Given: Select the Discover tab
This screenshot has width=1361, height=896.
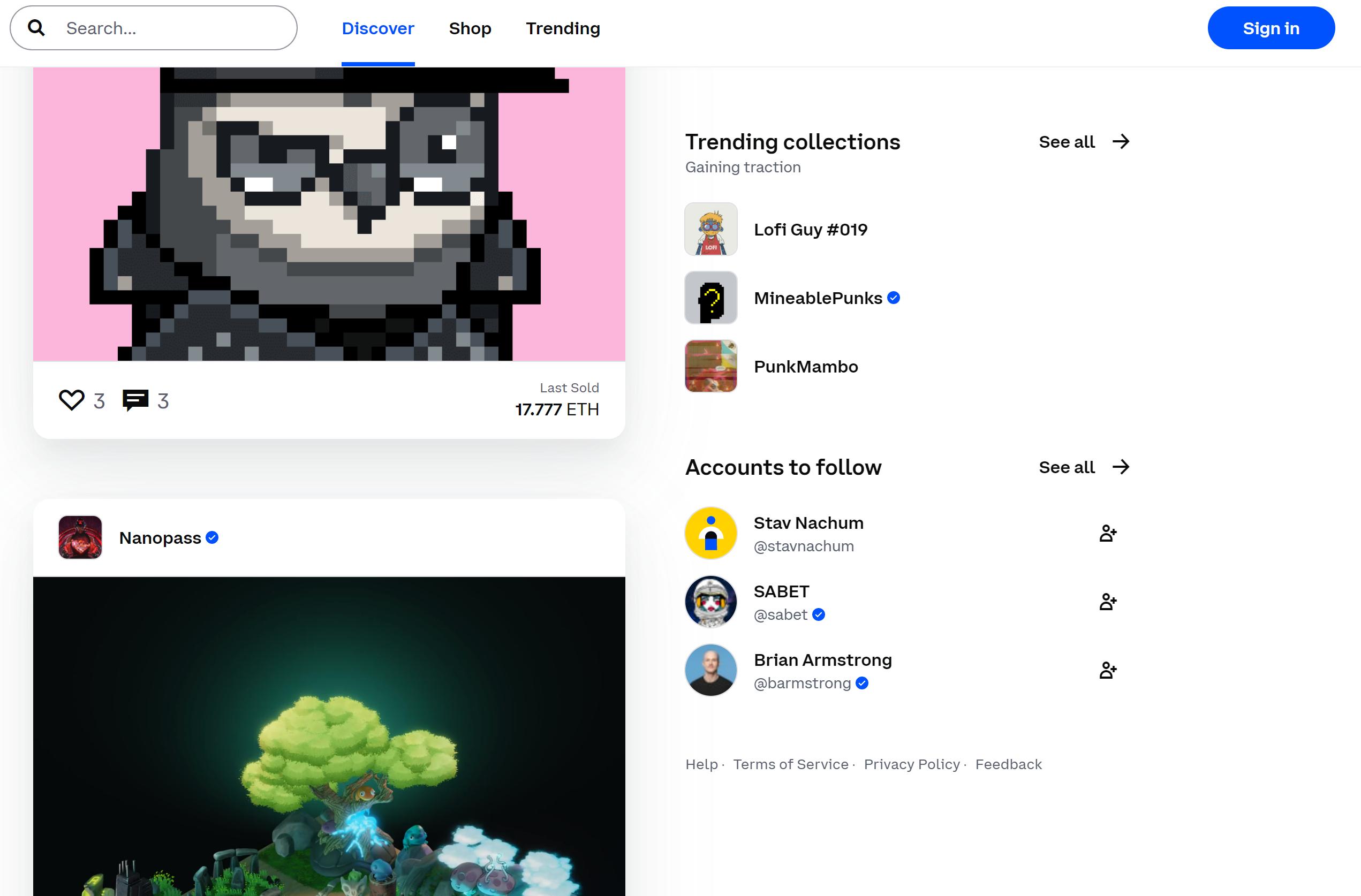Looking at the screenshot, I should coord(378,28).
